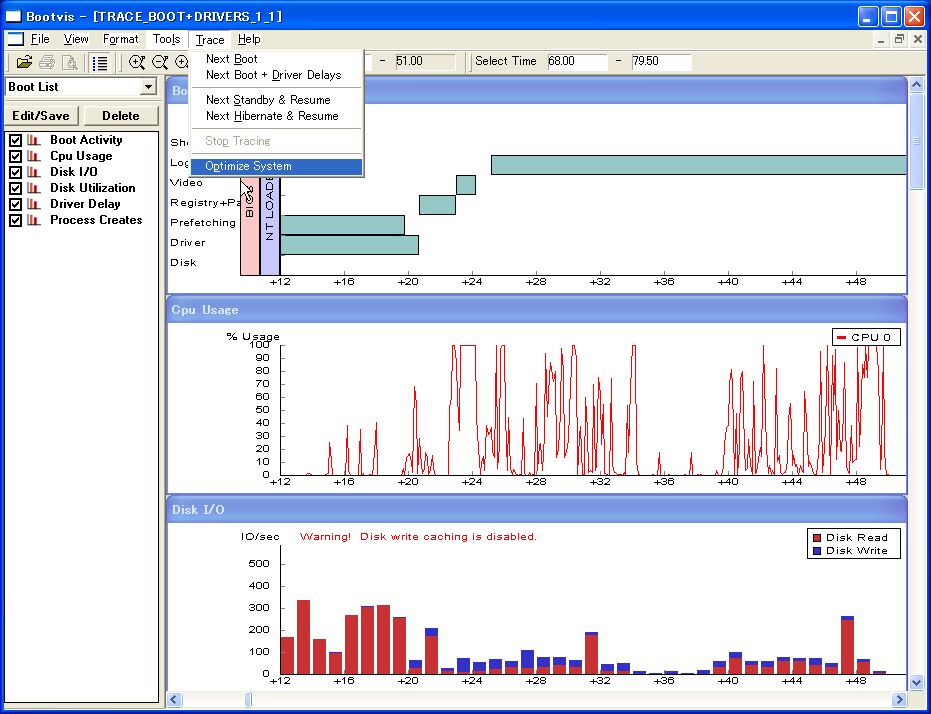
Task: Click the Delete button
Action: [x=121, y=116]
